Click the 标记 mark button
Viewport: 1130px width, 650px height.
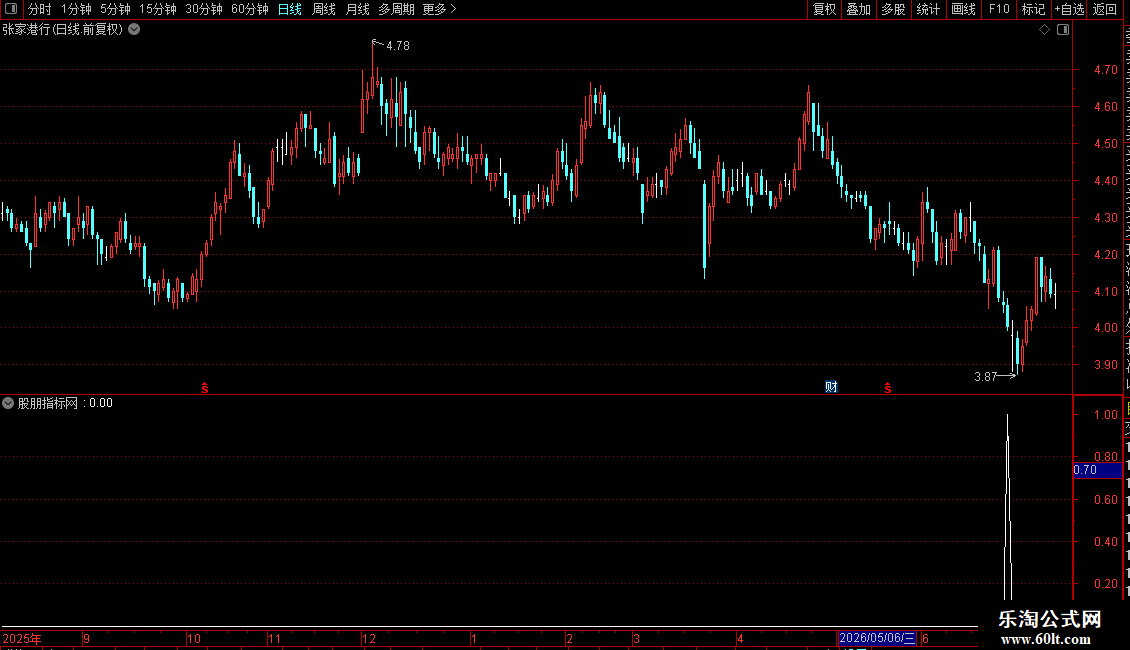click(x=1033, y=9)
